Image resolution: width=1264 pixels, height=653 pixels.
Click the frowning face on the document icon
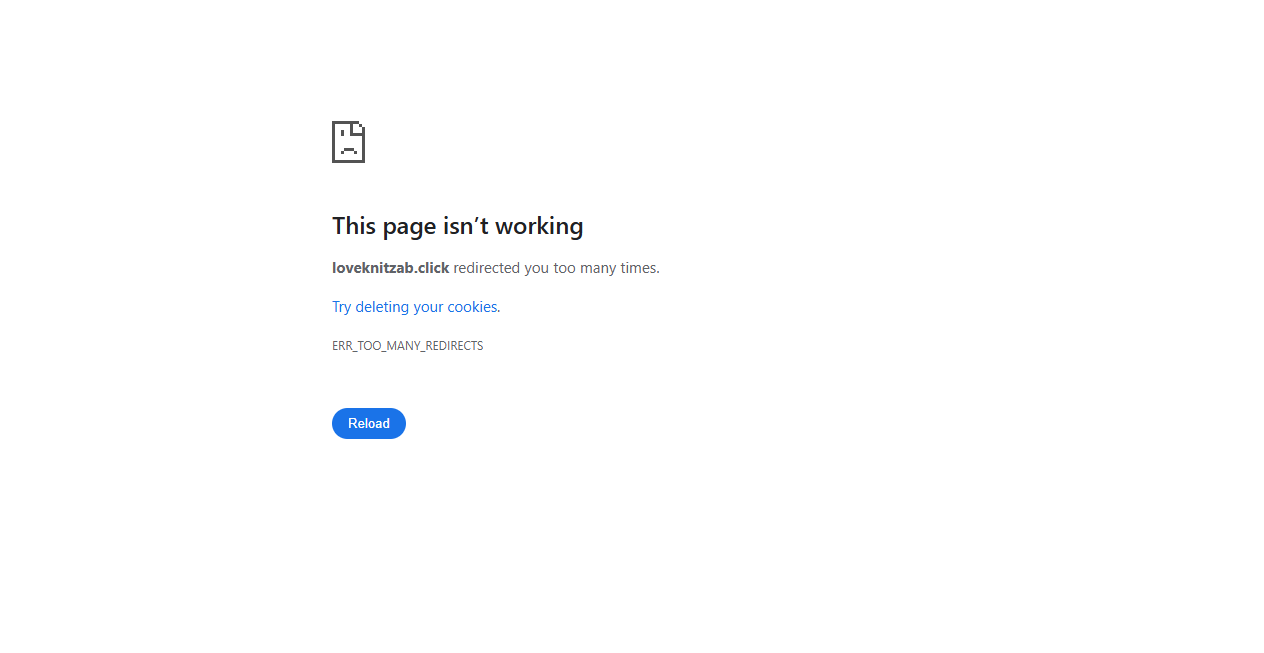348,146
